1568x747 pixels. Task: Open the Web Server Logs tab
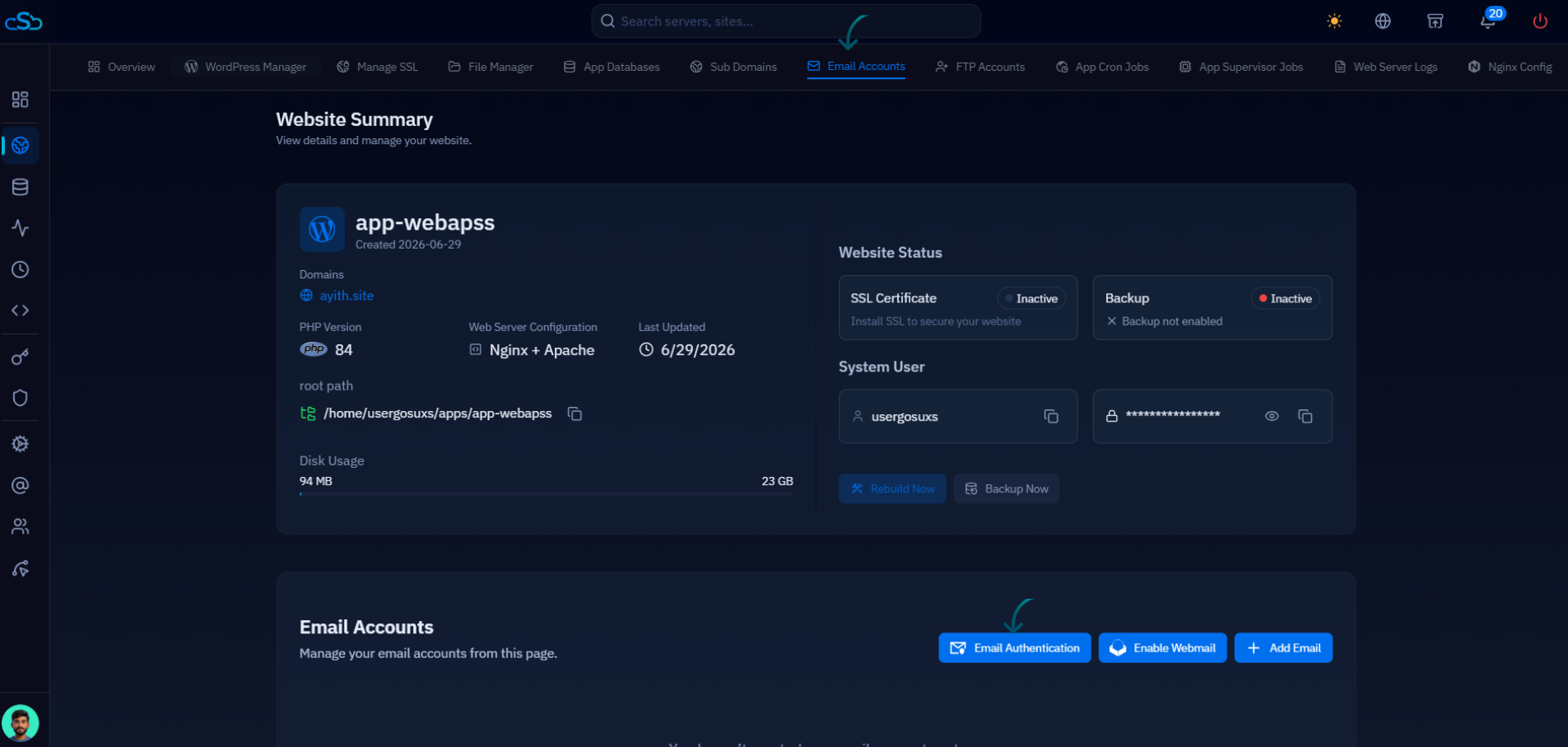tap(1386, 67)
